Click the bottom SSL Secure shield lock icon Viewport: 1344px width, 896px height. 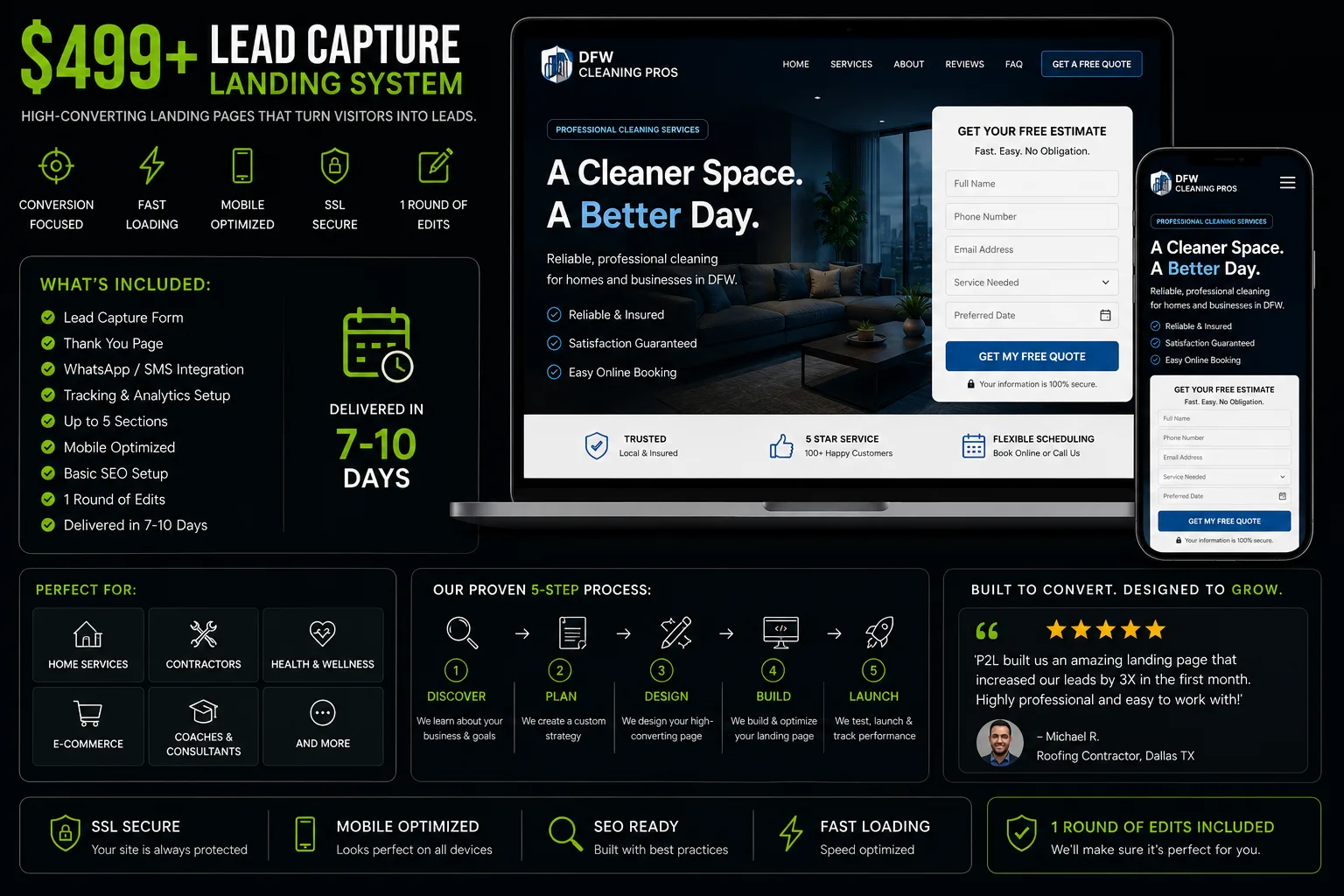tap(65, 833)
